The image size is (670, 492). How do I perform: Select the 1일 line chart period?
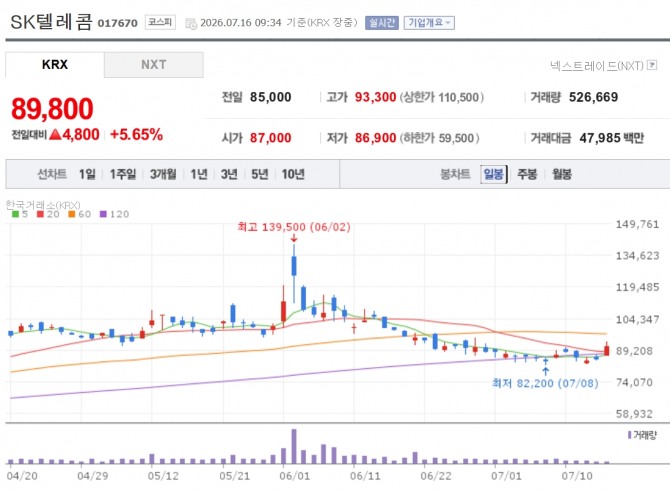point(87,174)
